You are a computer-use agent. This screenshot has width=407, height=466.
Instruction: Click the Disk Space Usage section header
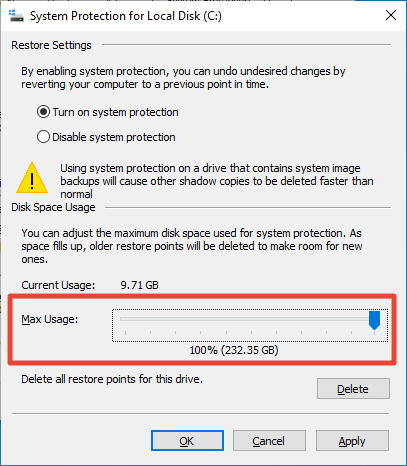coord(53,207)
